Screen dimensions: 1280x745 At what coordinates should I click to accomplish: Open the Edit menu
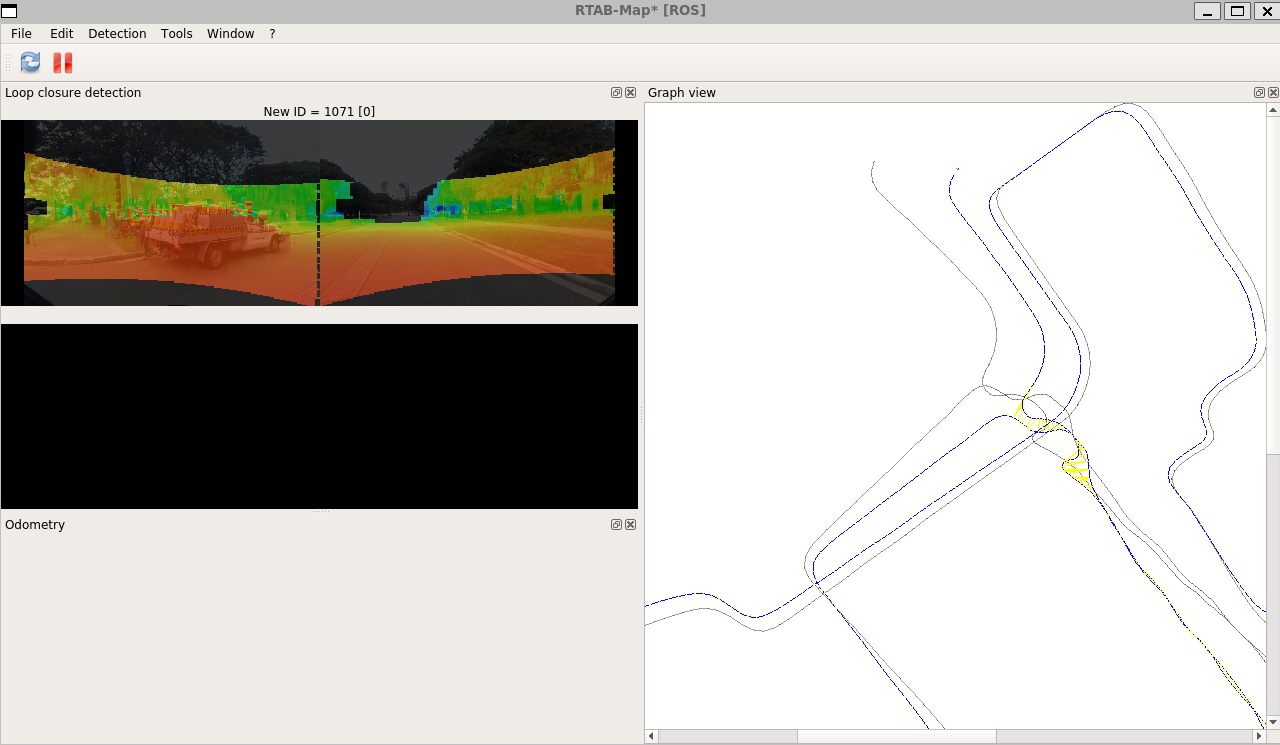click(62, 34)
